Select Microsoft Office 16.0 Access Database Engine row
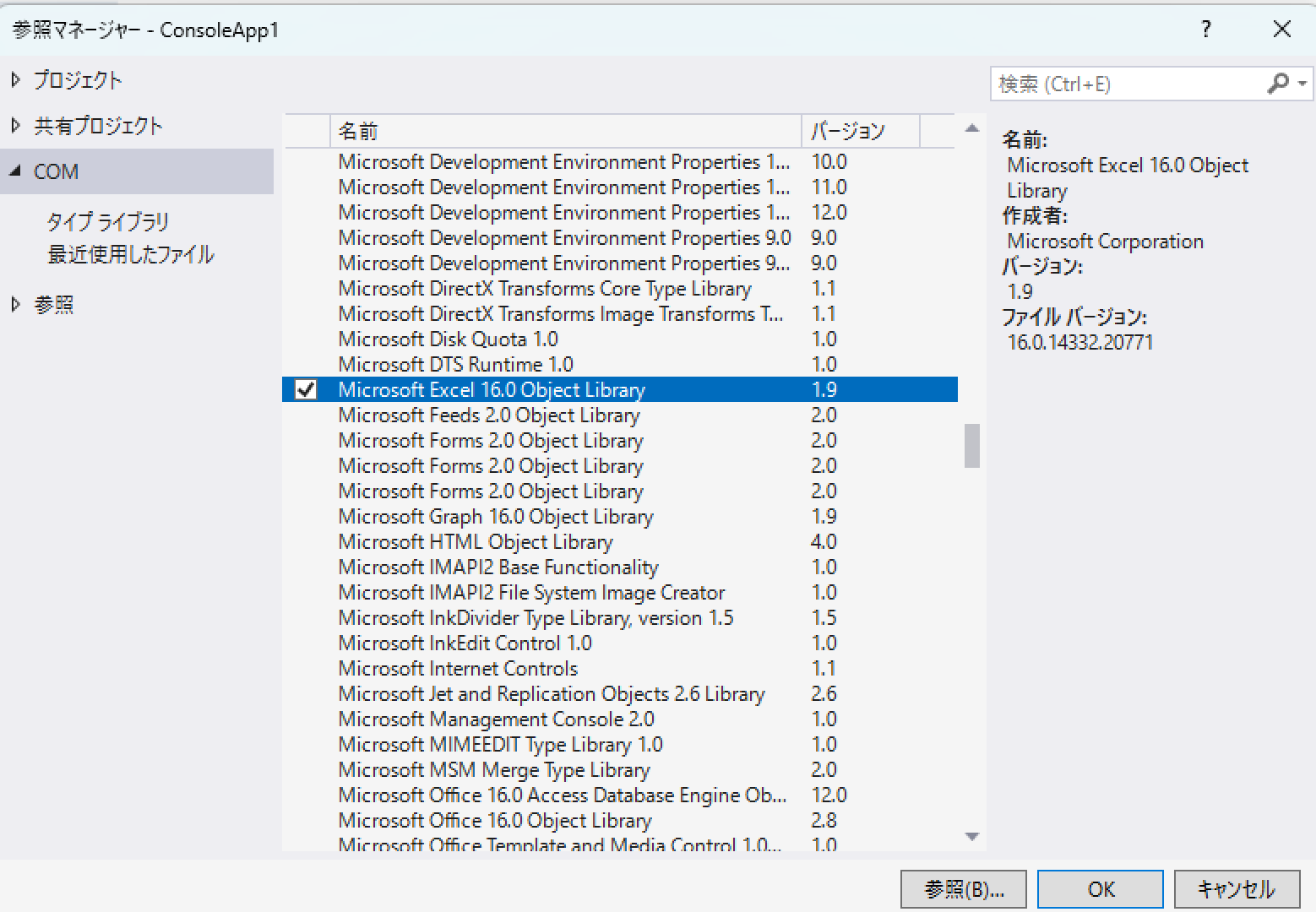 620,795
